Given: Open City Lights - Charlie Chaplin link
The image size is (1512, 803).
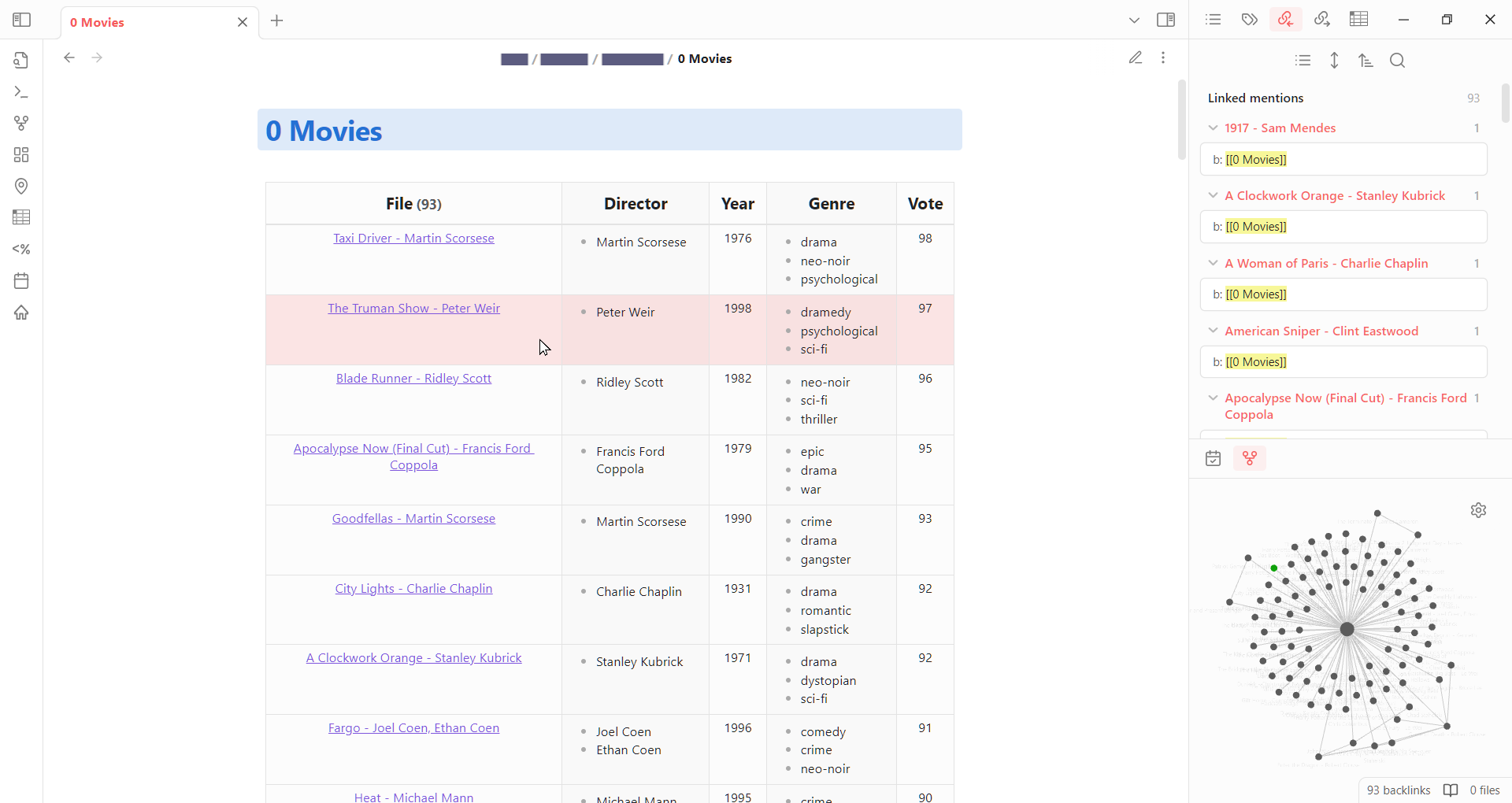Looking at the screenshot, I should coord(413,589).
